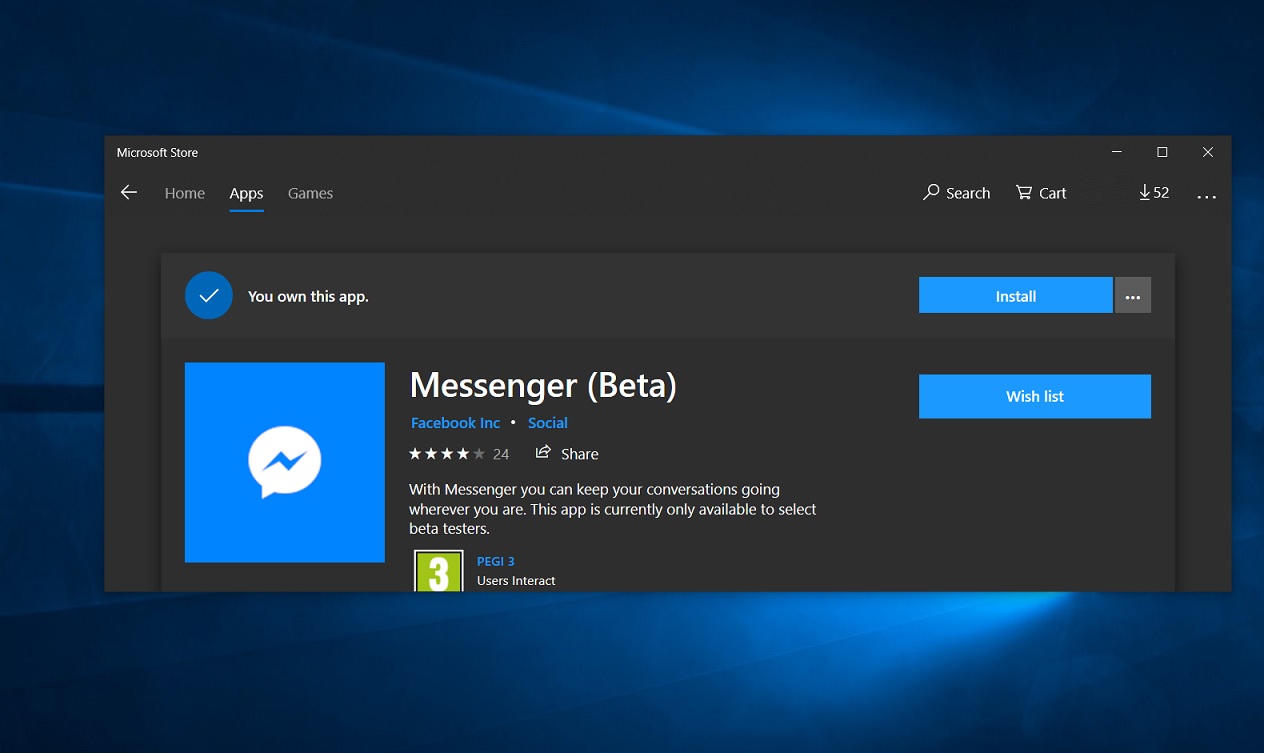Open Search in the Store
This screenshot has width=1264, height=753.
click(956, 193)
